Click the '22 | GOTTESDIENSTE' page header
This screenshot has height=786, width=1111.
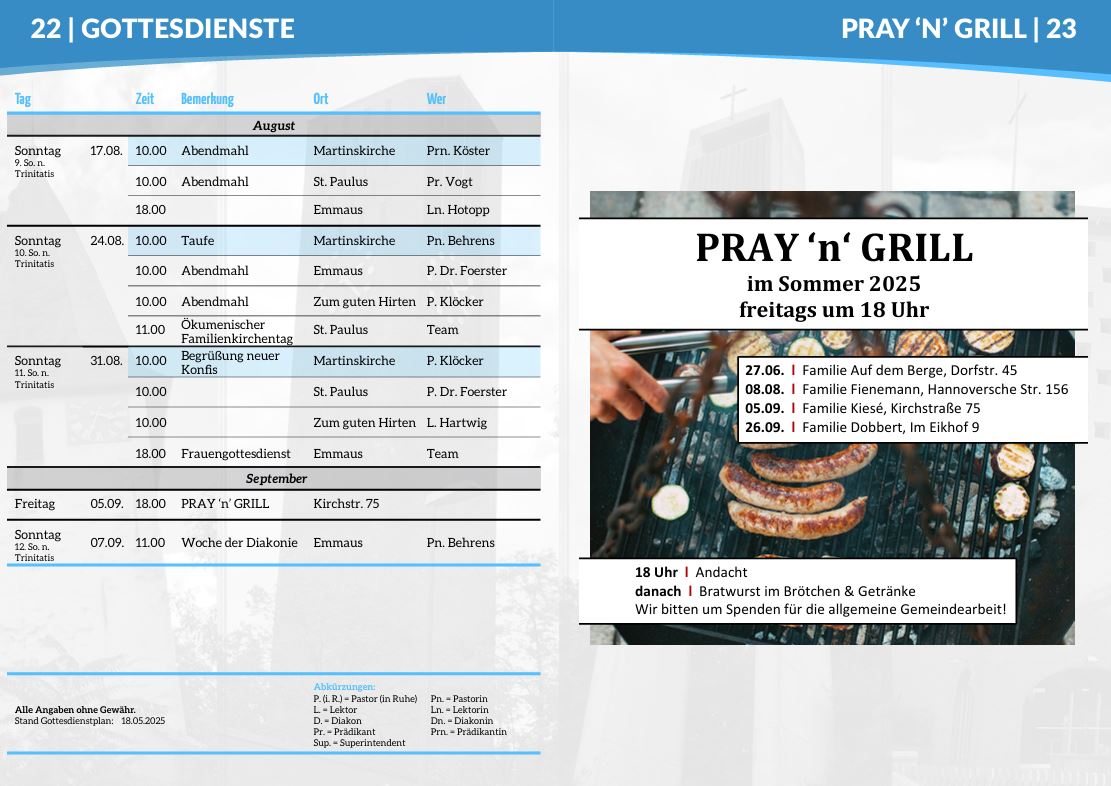[x=162, y=29]
